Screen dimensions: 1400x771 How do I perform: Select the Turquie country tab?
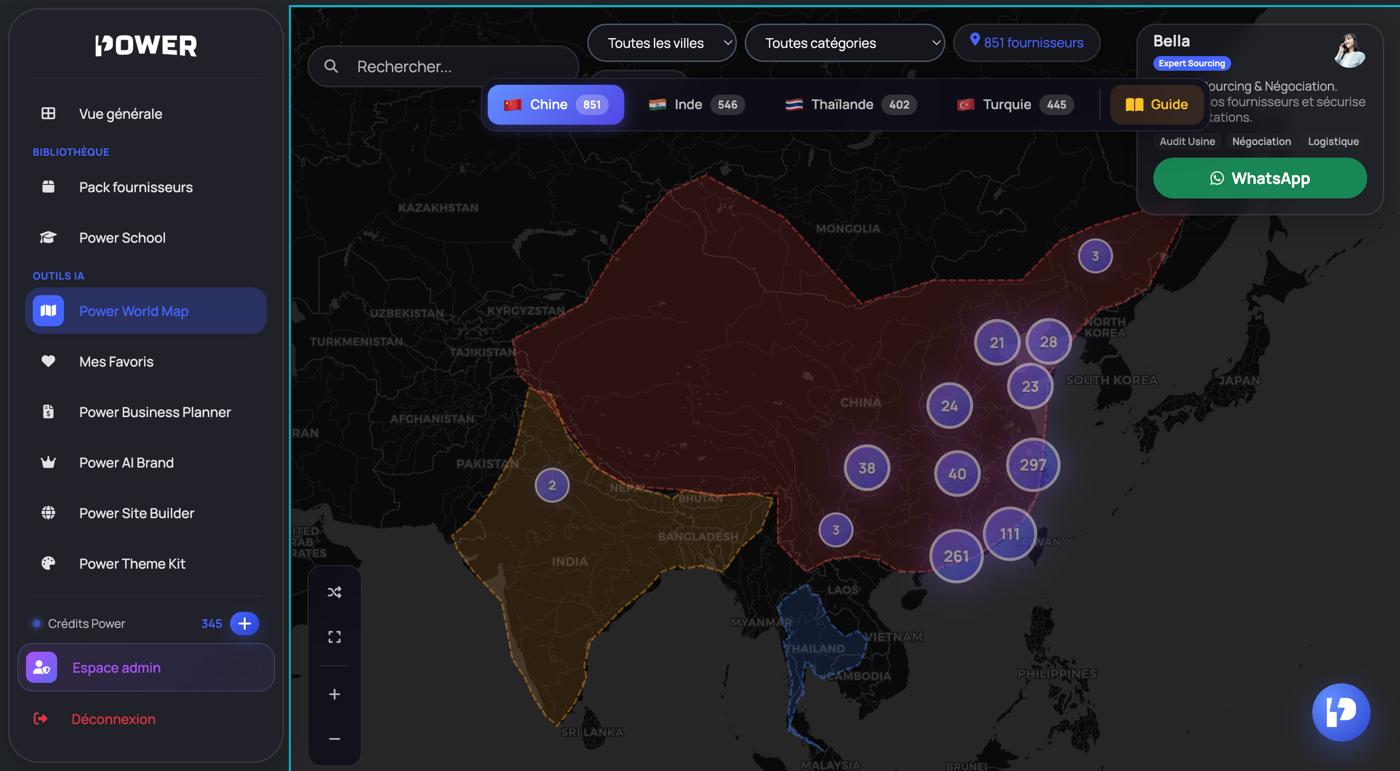click(x=1015, y=104)
